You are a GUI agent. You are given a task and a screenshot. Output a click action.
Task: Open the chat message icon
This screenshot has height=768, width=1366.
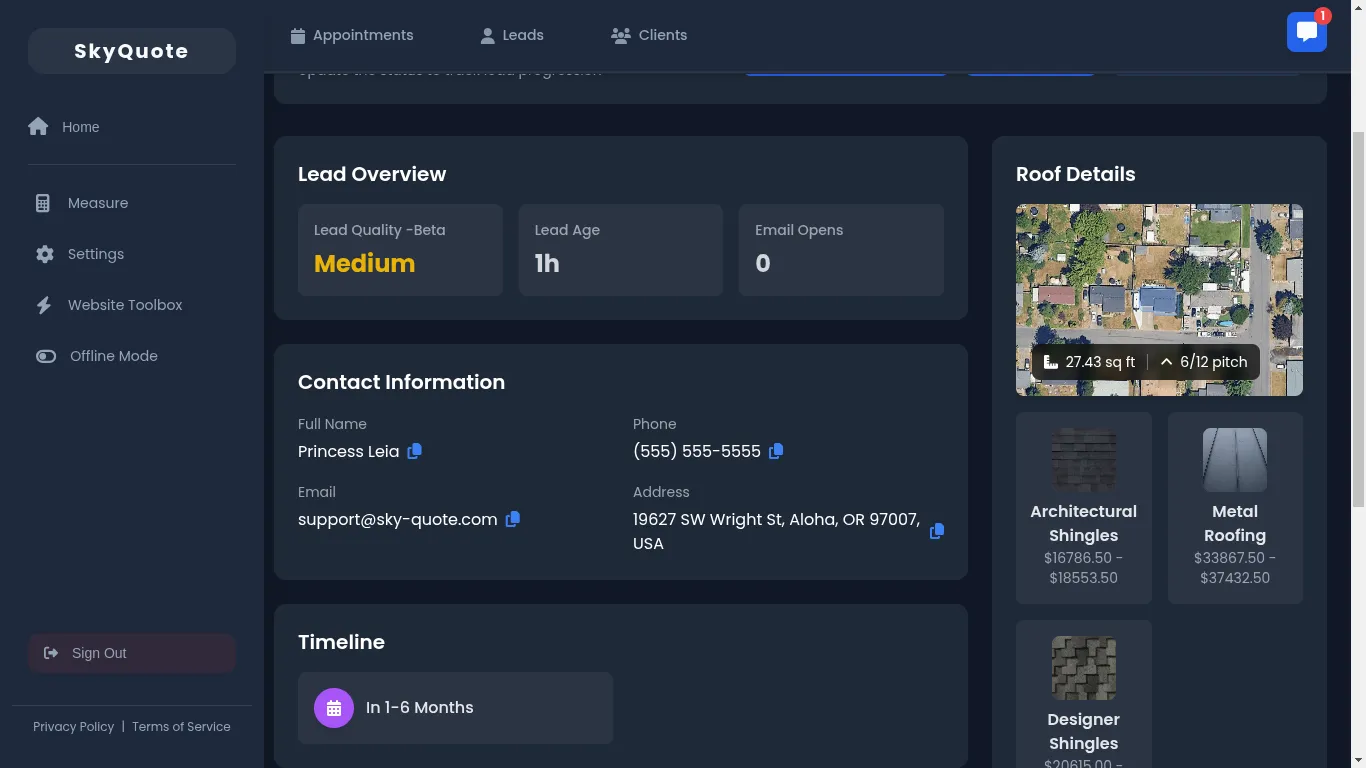point(1306,32)
